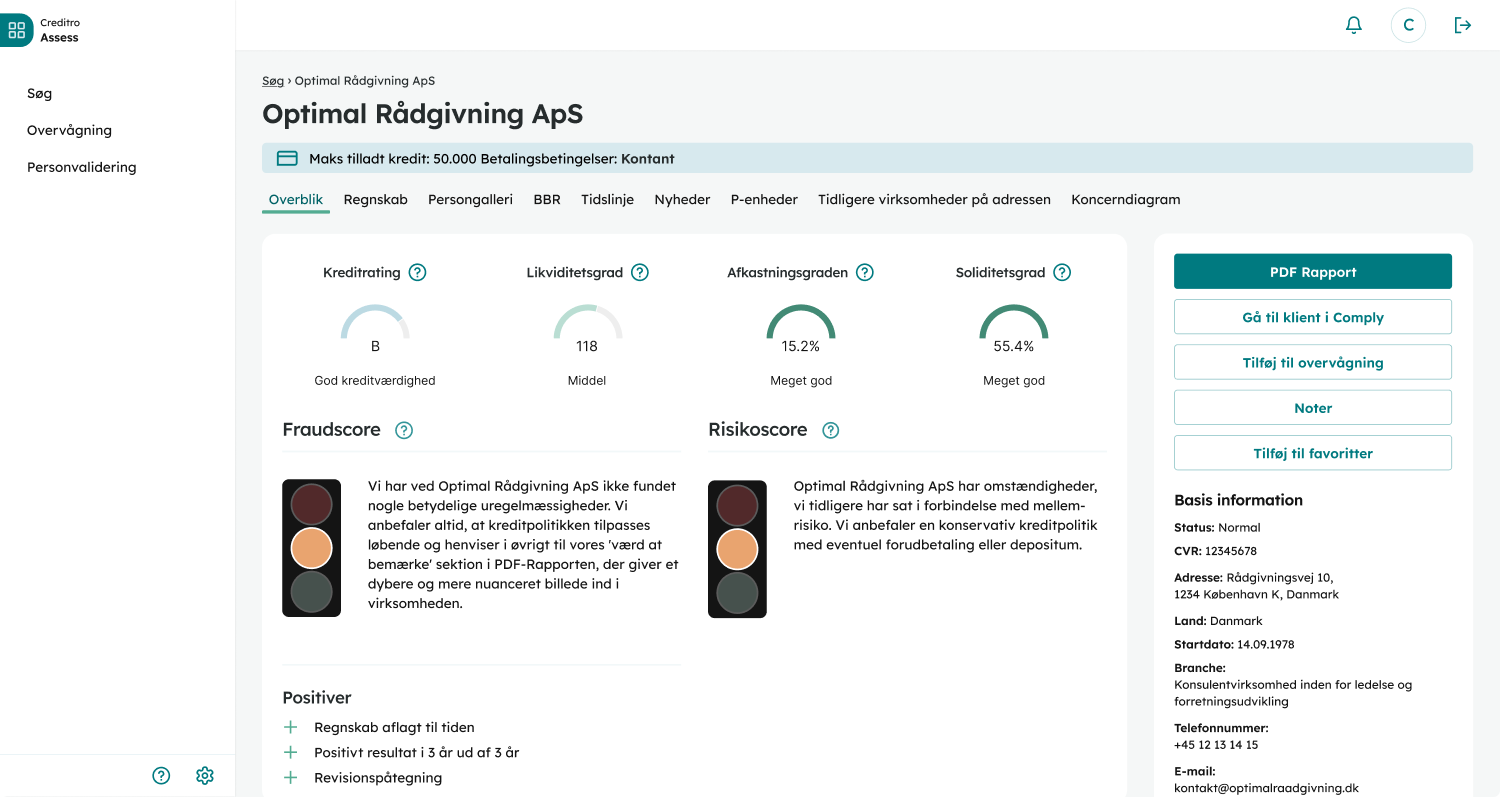
Task: Click the Kreditrating gauge
Action: (375, 322)
